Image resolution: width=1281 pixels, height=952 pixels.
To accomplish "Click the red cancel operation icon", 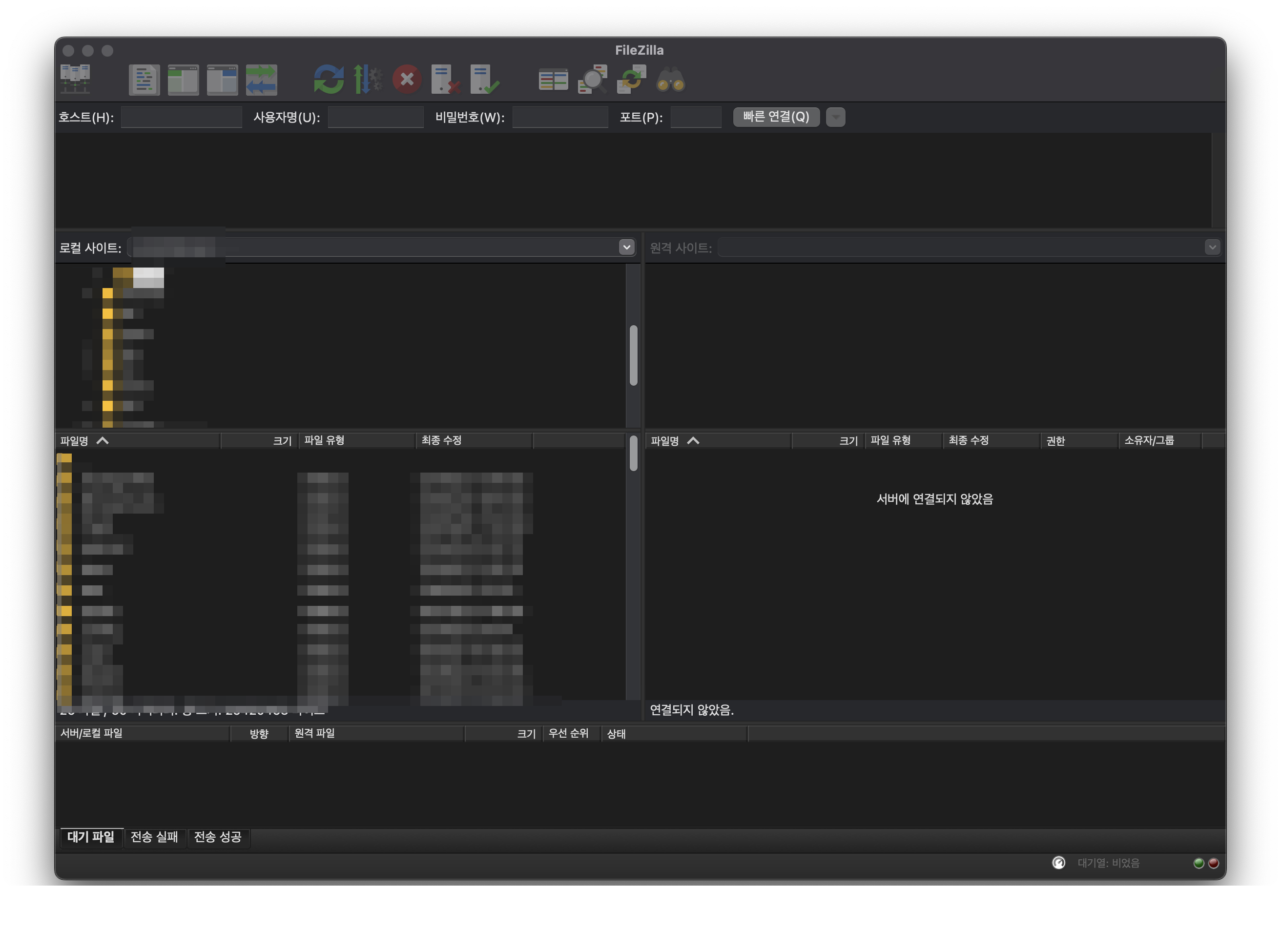I will pyautogui.click(x=407, y=80).
